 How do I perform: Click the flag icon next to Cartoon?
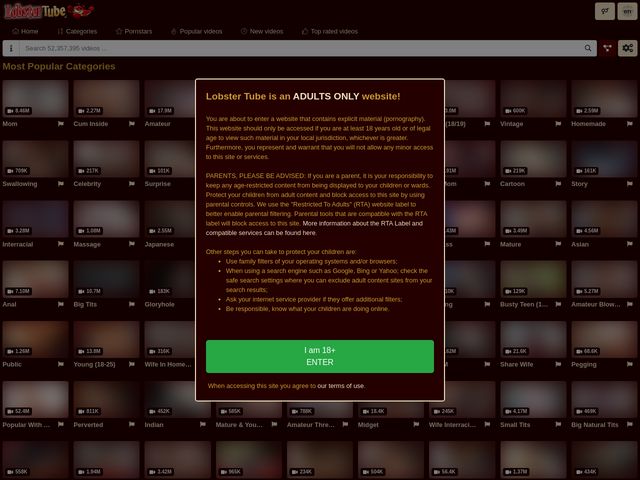coord(558,184)
